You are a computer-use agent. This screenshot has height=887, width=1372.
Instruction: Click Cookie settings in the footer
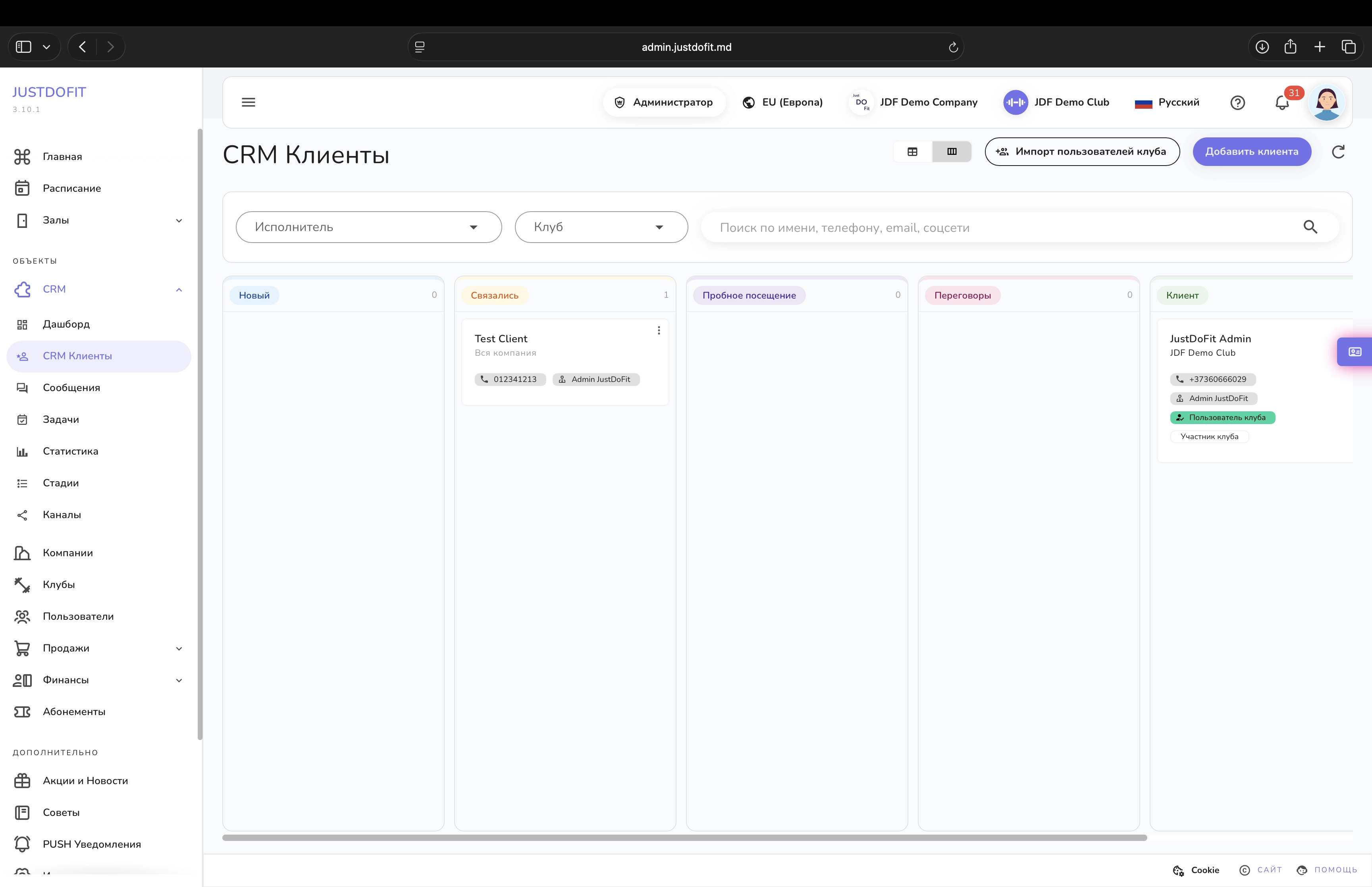1196,870
